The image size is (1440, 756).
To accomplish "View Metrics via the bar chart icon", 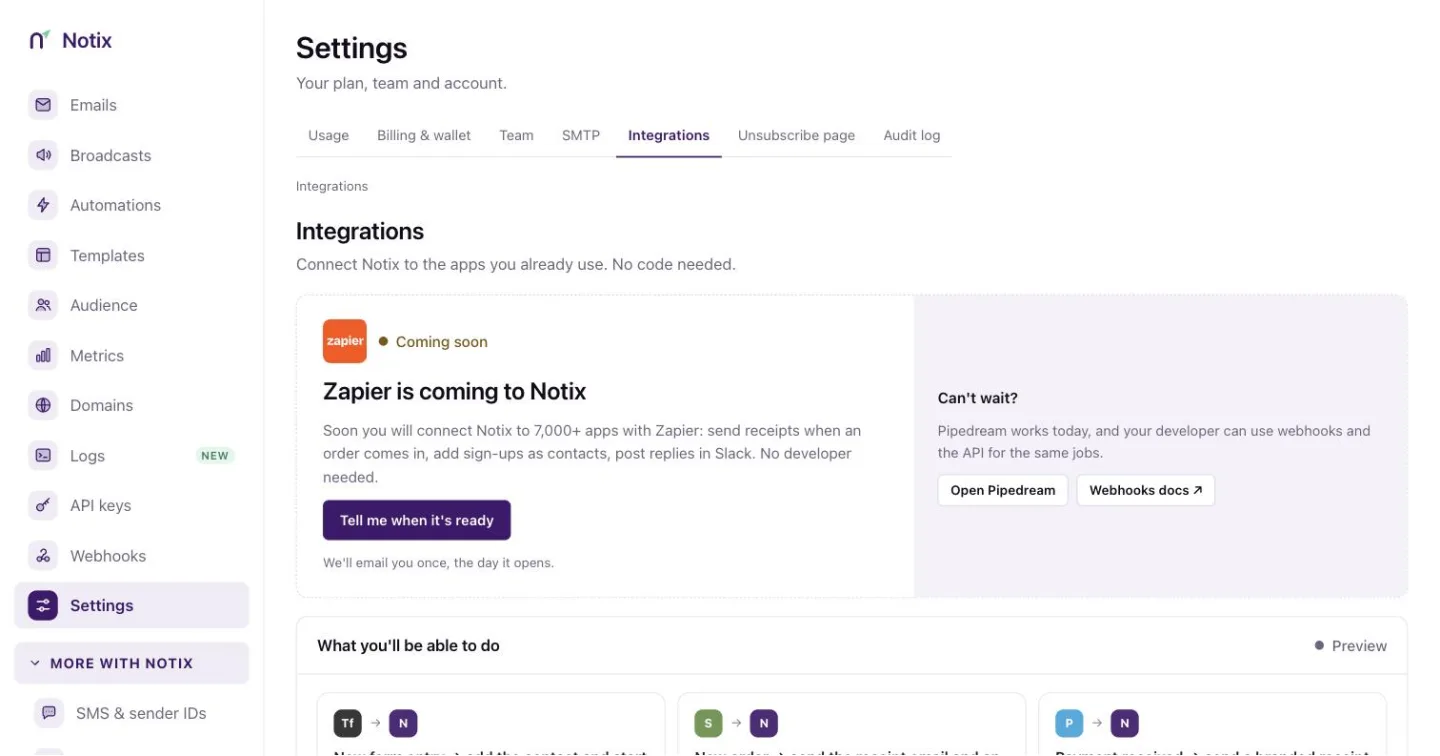I will 43,355.
